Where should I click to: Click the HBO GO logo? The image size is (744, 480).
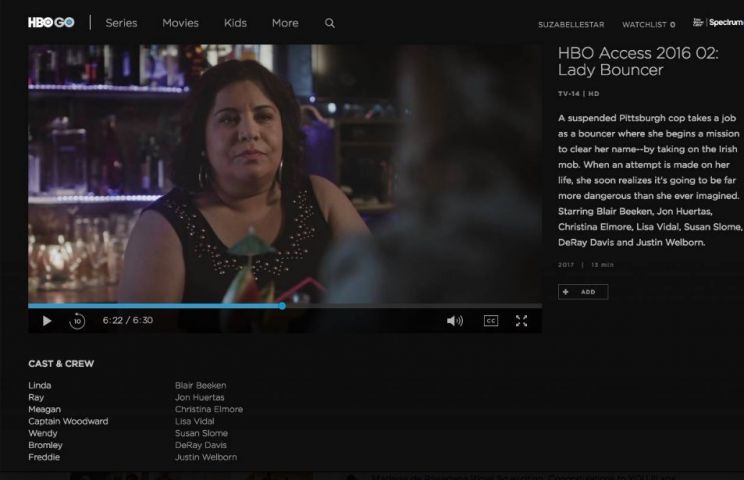[x=51, y=22]
